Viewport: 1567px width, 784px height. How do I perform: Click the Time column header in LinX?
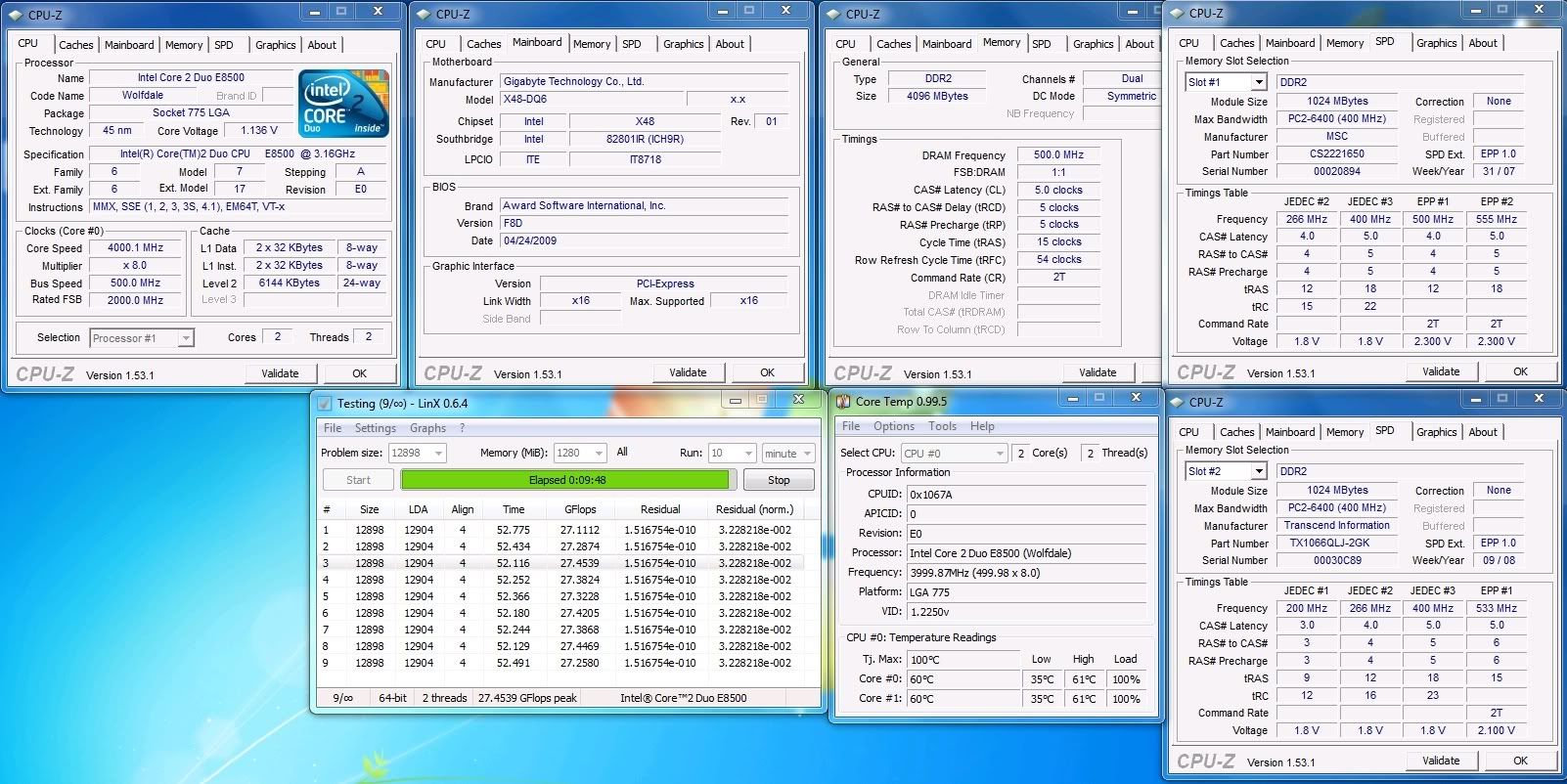(x=514, y=509)
